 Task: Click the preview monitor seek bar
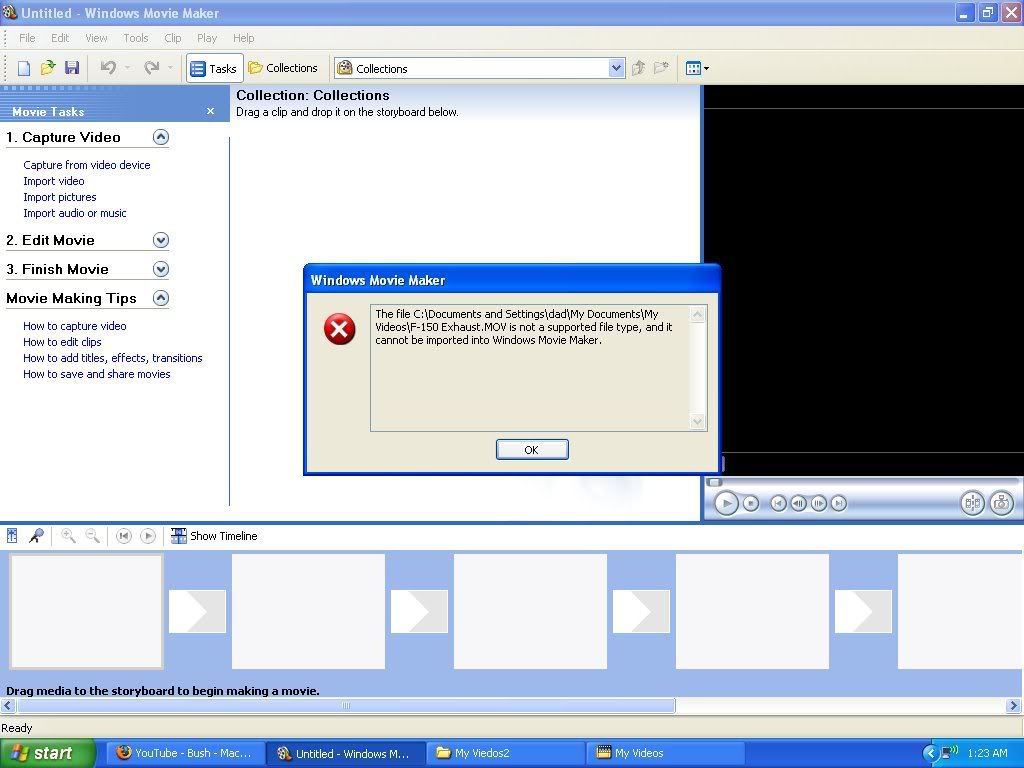click(860, 482)
